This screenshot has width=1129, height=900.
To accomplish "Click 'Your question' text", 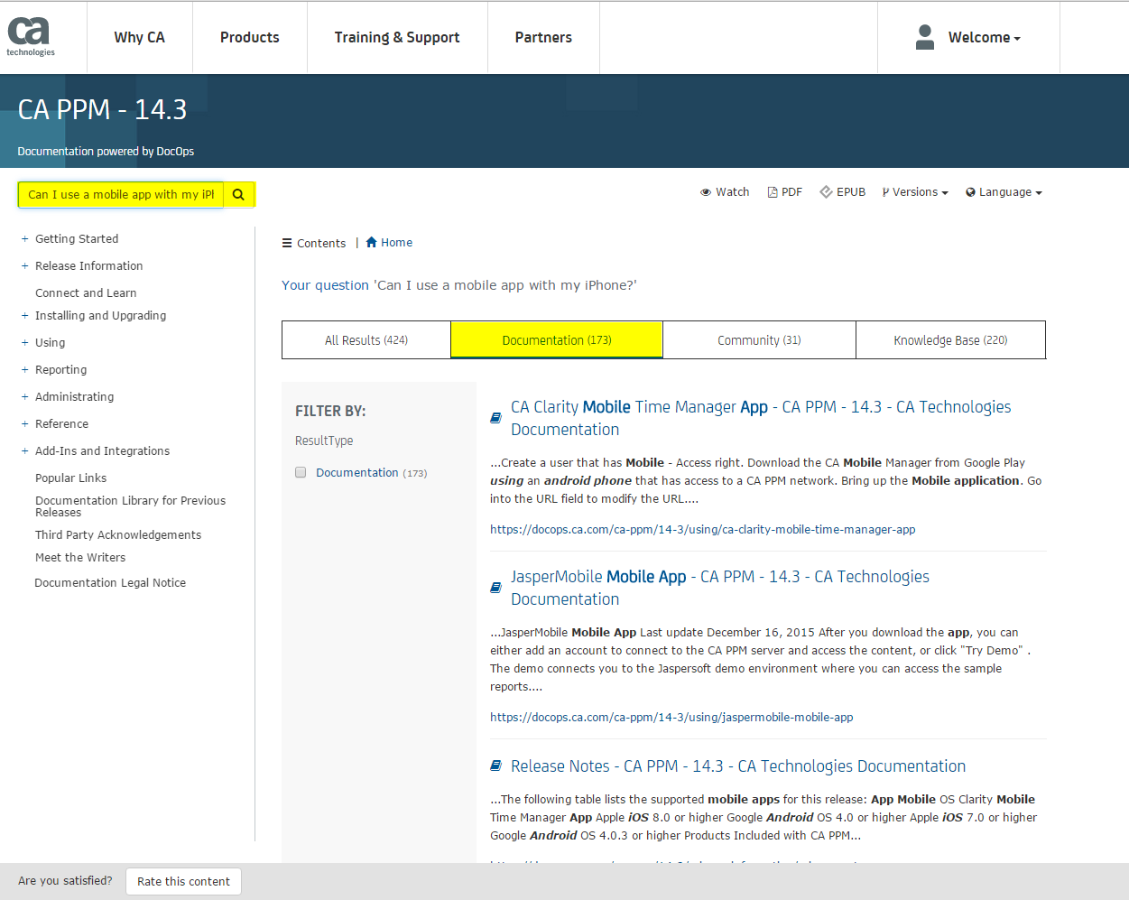I will point(325,285).
